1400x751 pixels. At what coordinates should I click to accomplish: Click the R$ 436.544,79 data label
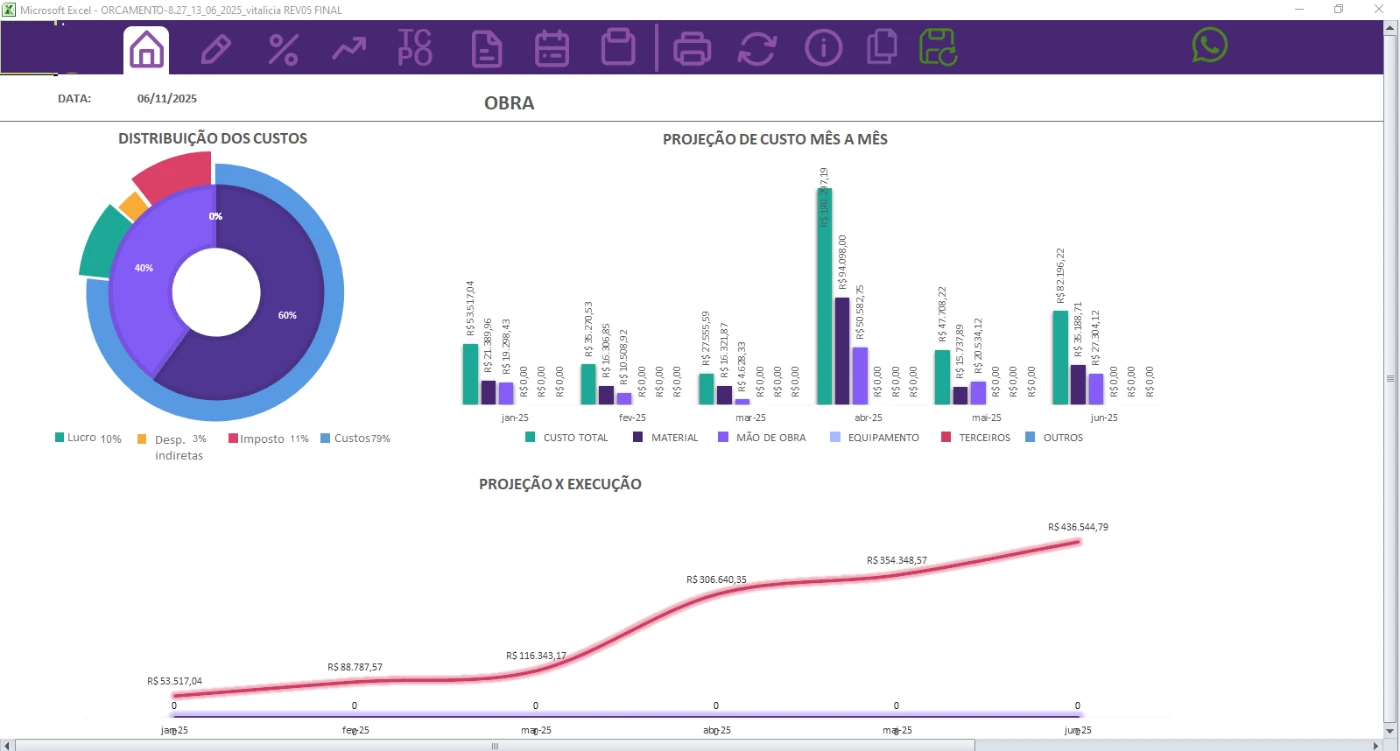[x=1077, y=527]
